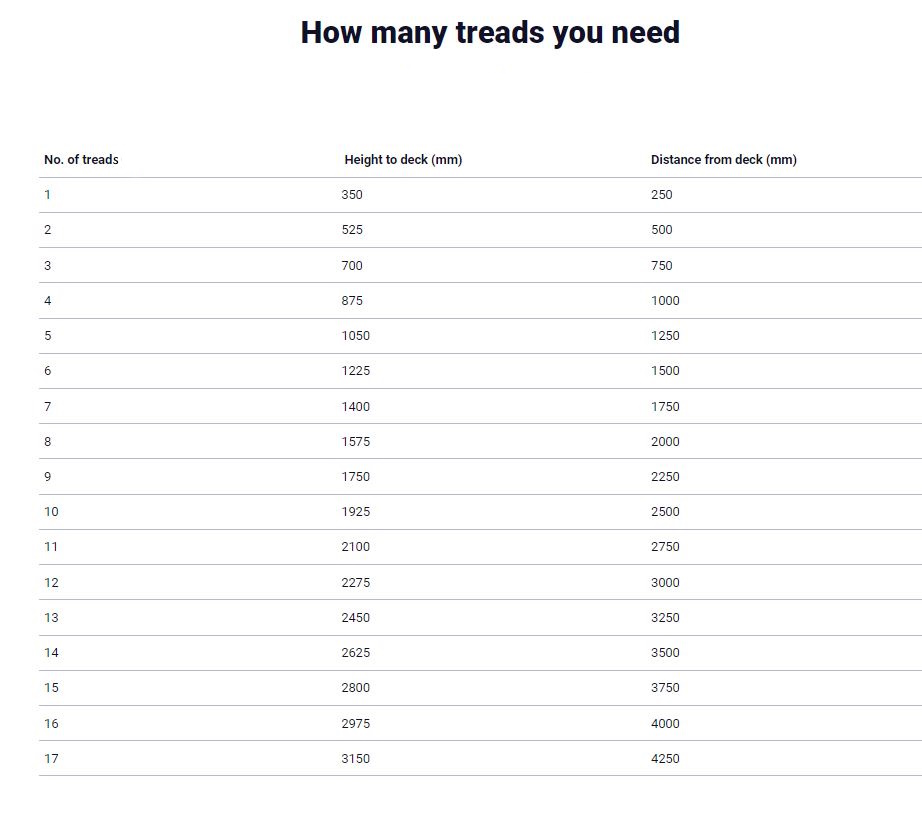This screenshot has height=813, width=922.
Task: Click tread number 7 in the first column
Action: tap(48, 407)
